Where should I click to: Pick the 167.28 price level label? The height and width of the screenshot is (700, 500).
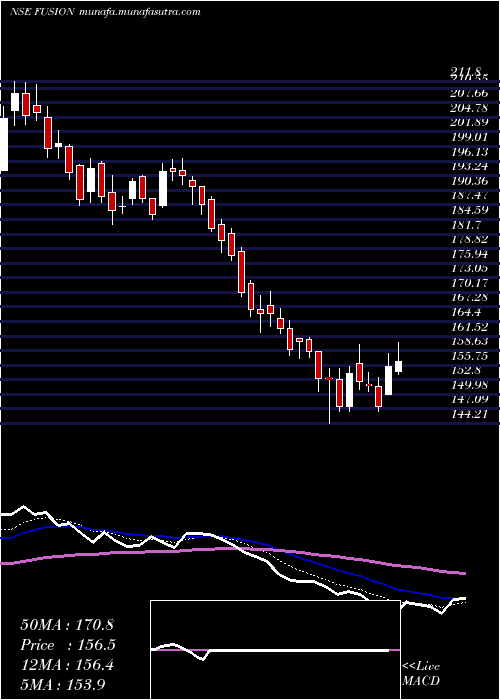[470, 297]
